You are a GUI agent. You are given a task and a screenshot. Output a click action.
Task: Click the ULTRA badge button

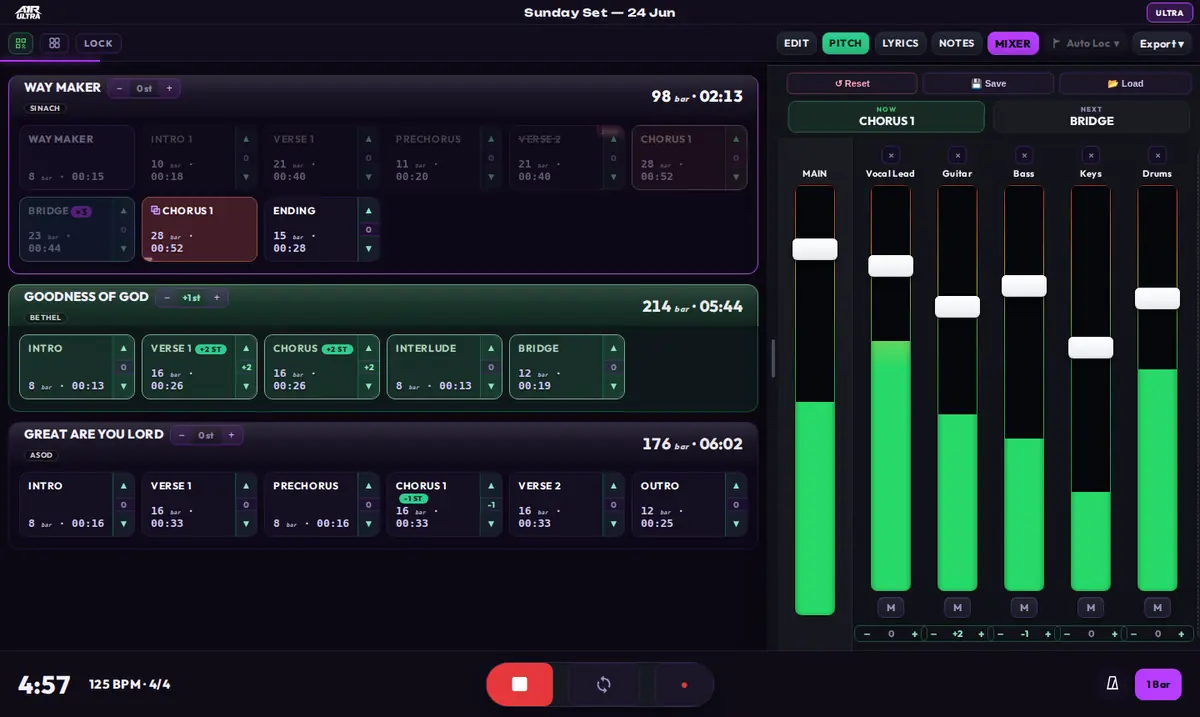[1169, 13]
